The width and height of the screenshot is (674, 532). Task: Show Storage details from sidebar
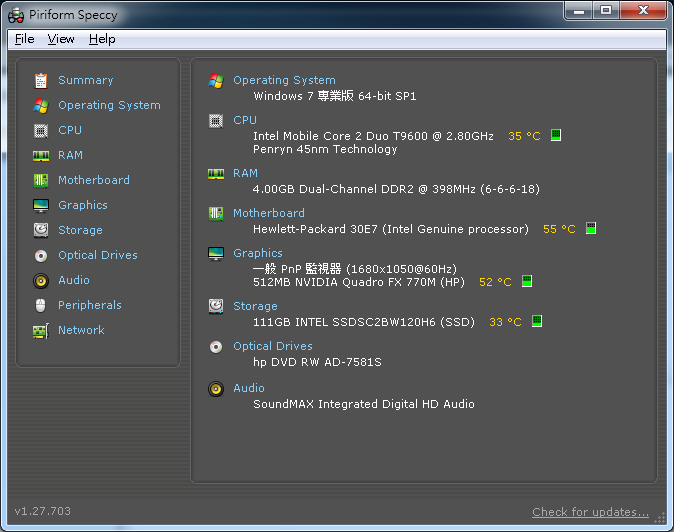[x=80, y=230]
